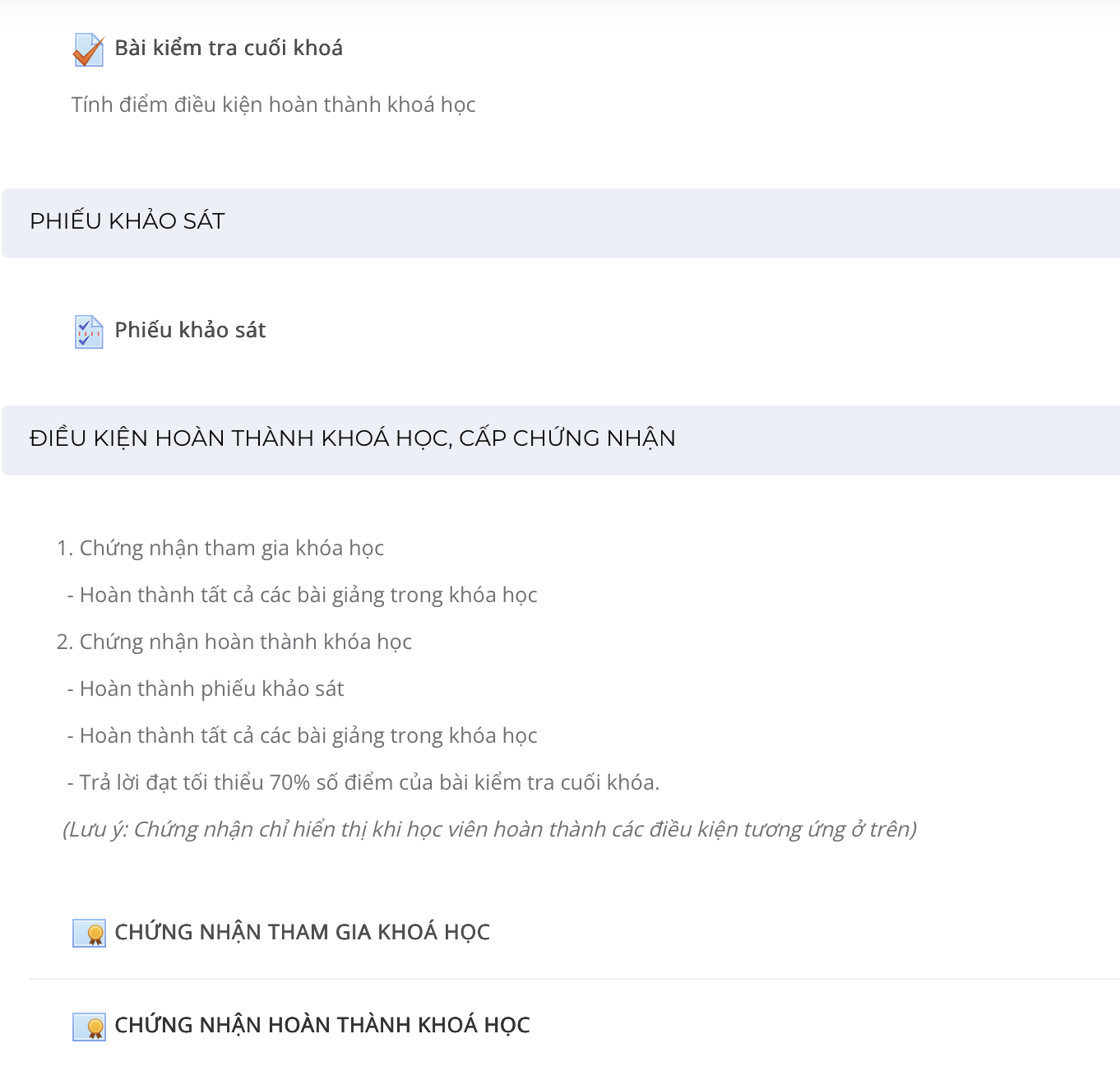Click the first Hoàn thành tất cả các bài giảng line
This screenshot has height=1071, width=1120.
302,595
